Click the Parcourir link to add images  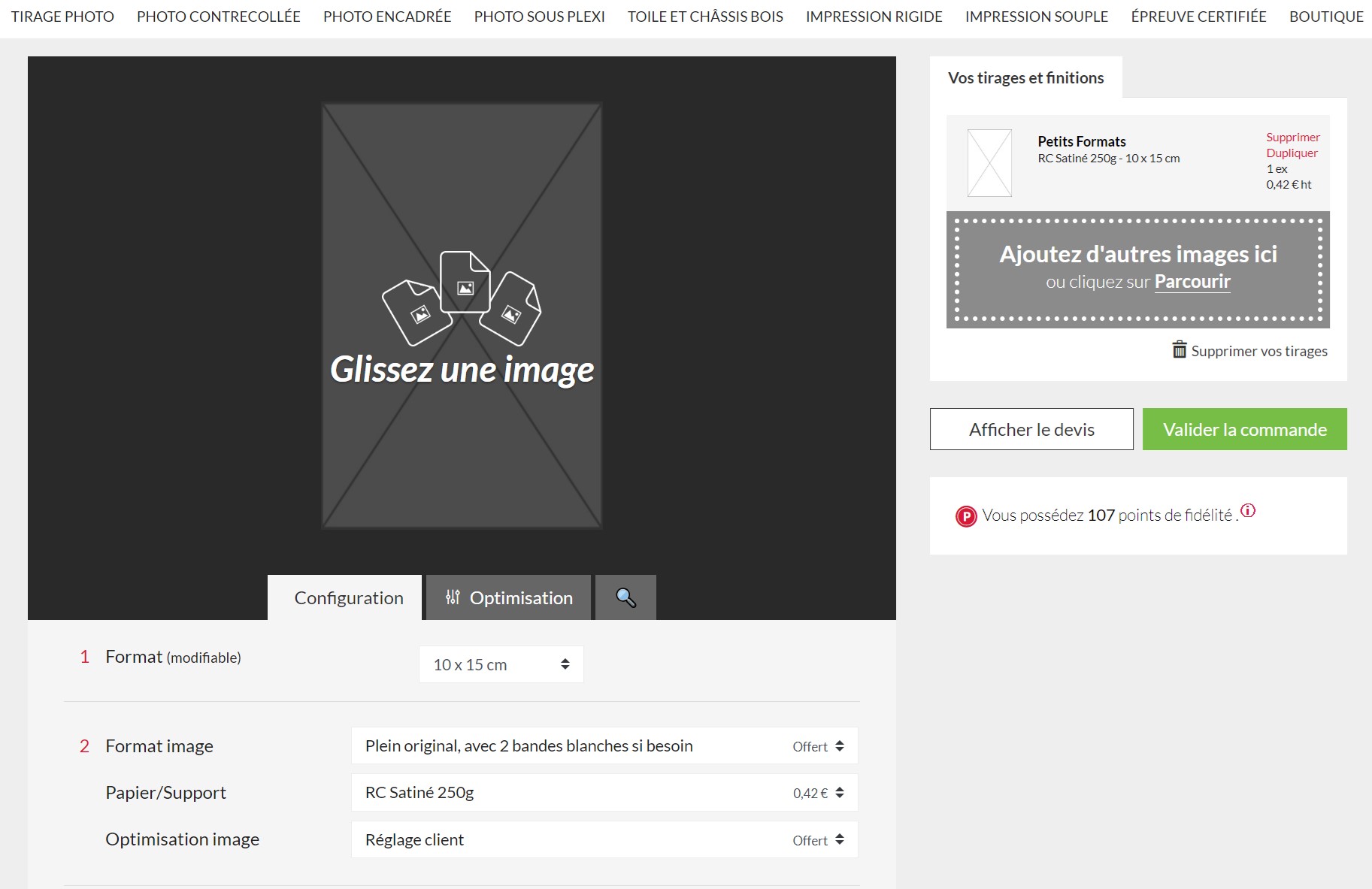(1192, 282)
